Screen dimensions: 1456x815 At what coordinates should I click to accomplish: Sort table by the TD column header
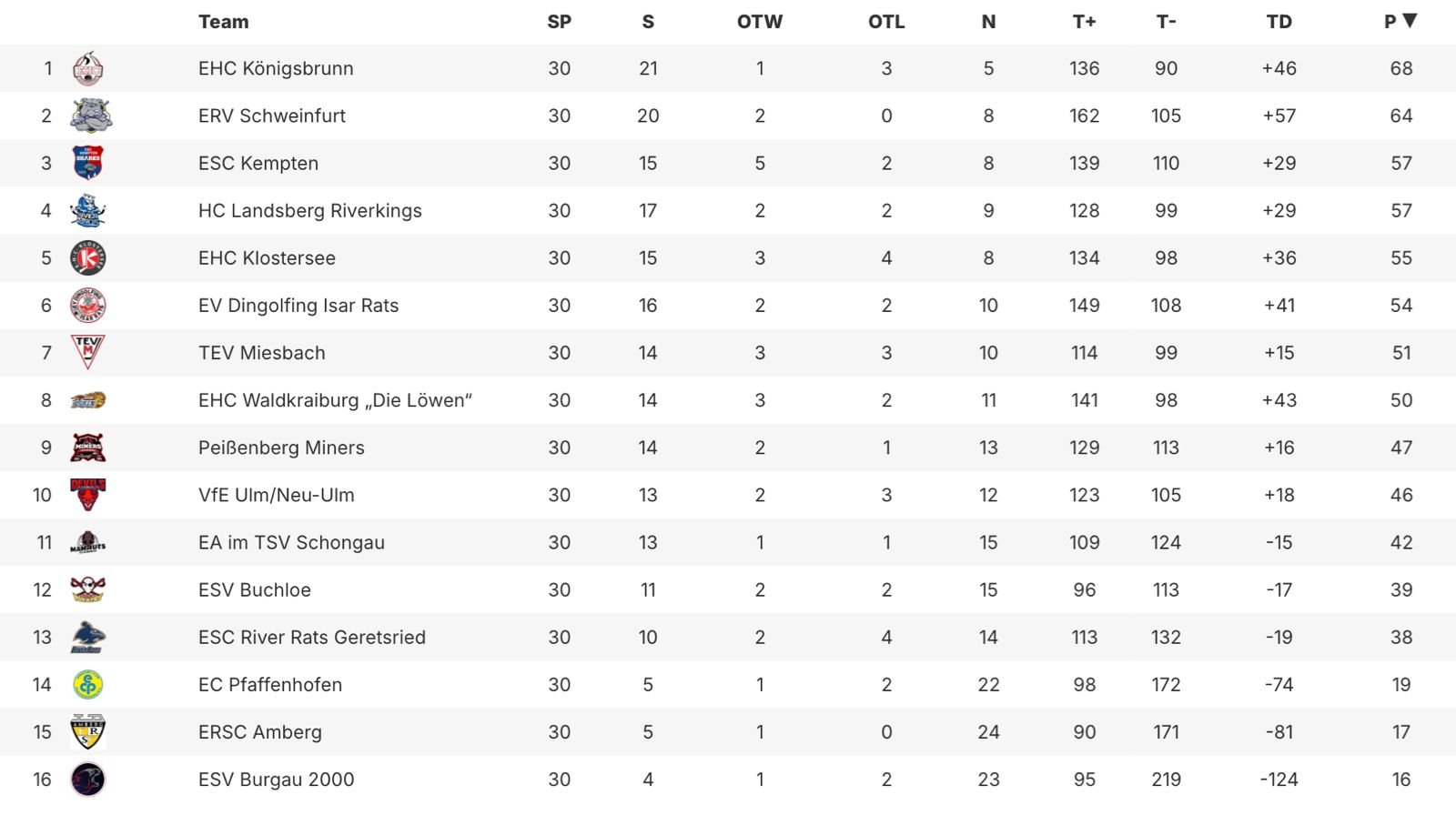(x=1279, y=22)
